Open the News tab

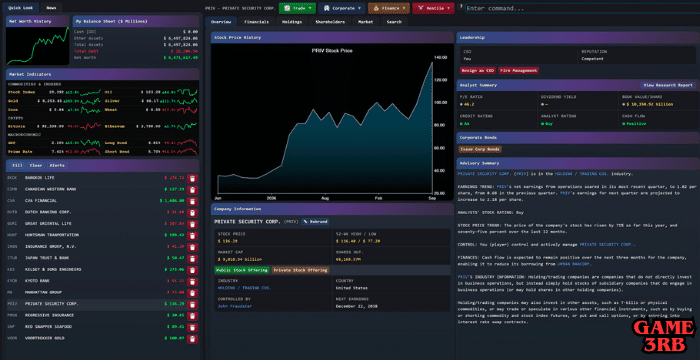point(51,8)
